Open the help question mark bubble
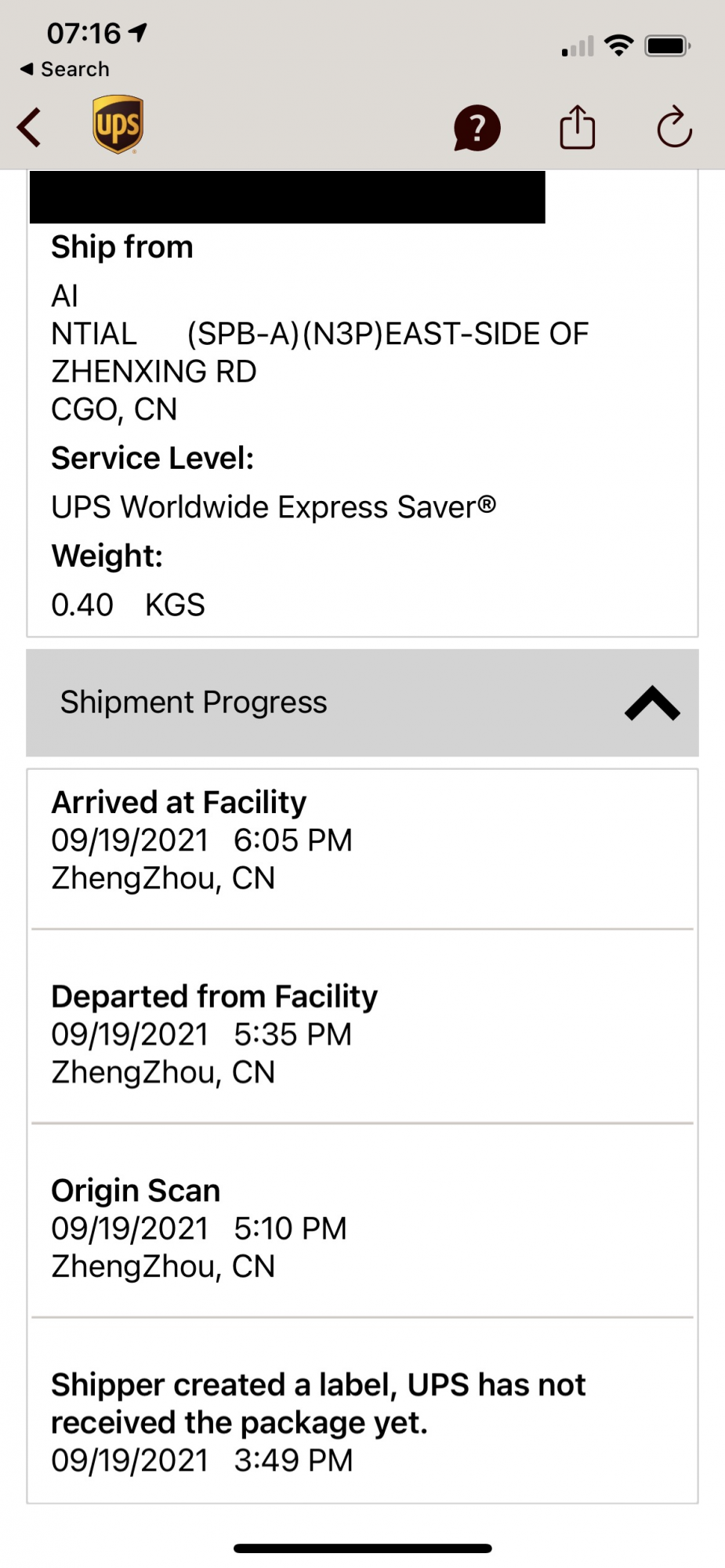725x1568 pixels. pyautogui.click(x=477, y=128)
